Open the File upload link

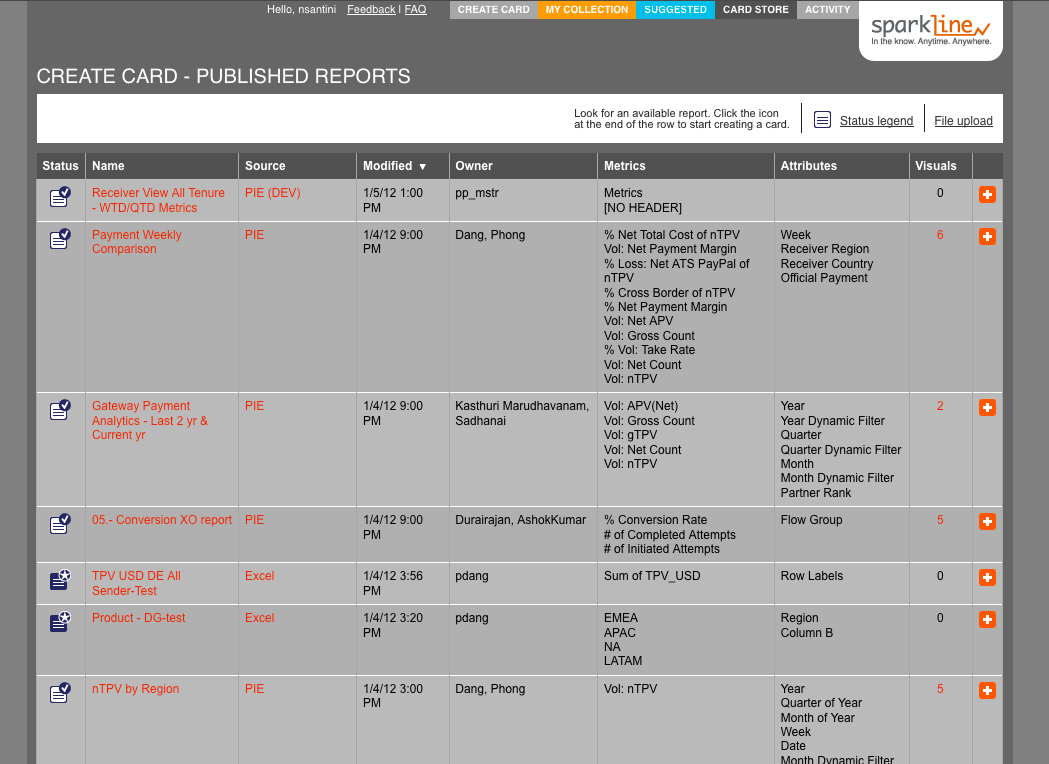point(963,120)
